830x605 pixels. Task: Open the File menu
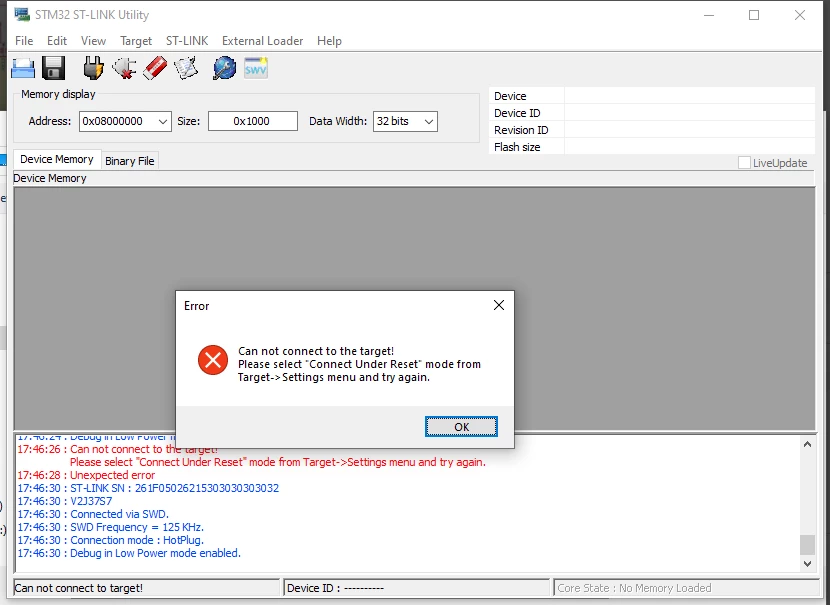24,41
